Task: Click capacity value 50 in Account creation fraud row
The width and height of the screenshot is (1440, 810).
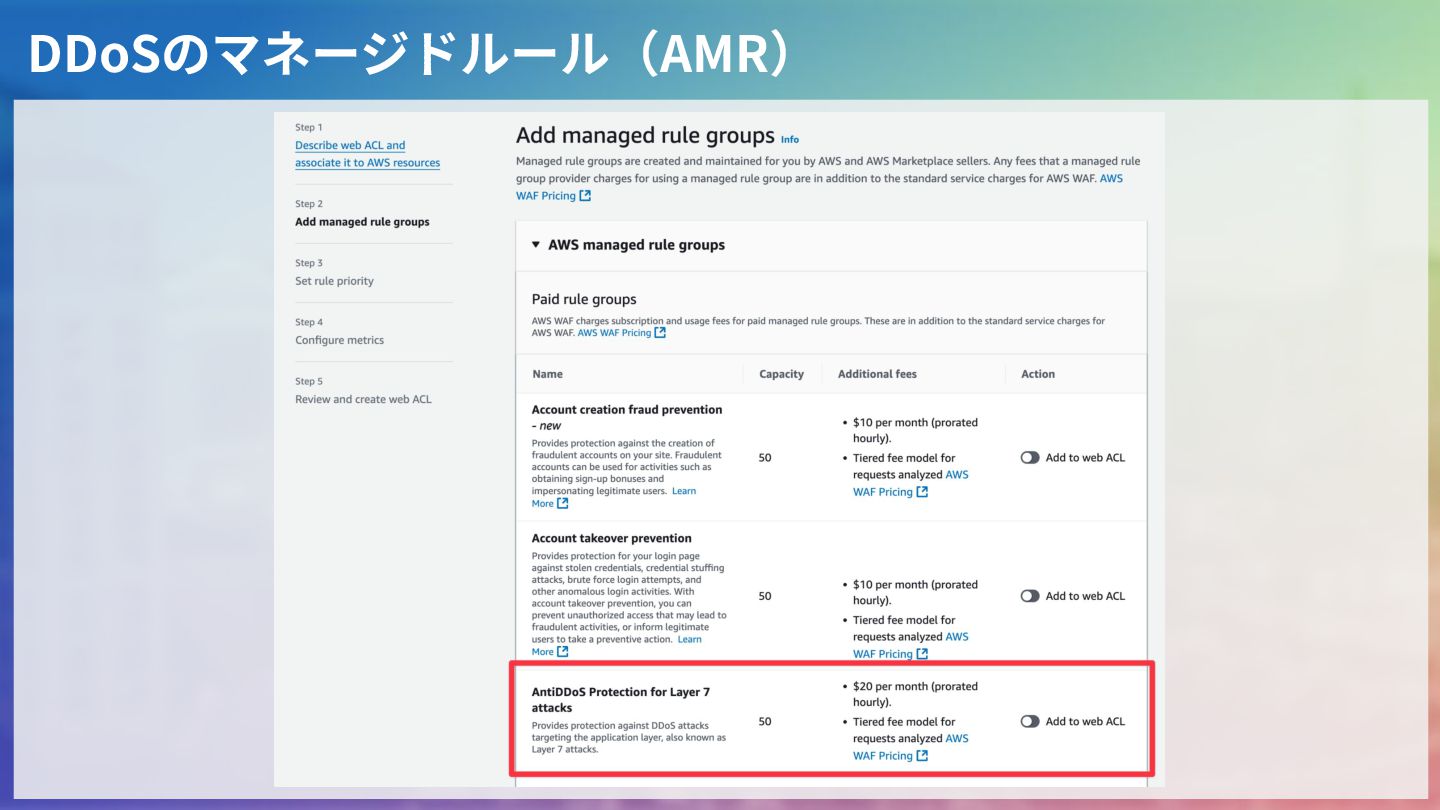Action: pyautogui.click(x=765, y=457)
